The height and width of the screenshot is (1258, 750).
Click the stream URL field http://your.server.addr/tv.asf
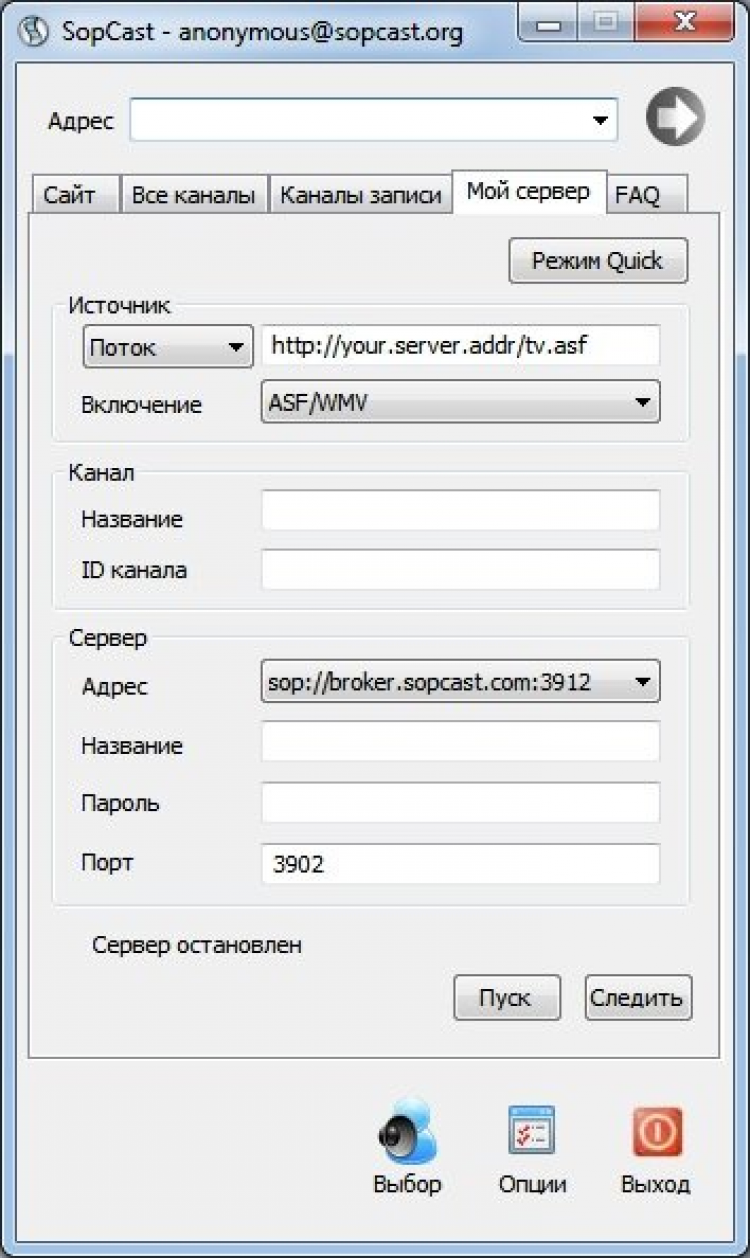(x=460, y=345)
